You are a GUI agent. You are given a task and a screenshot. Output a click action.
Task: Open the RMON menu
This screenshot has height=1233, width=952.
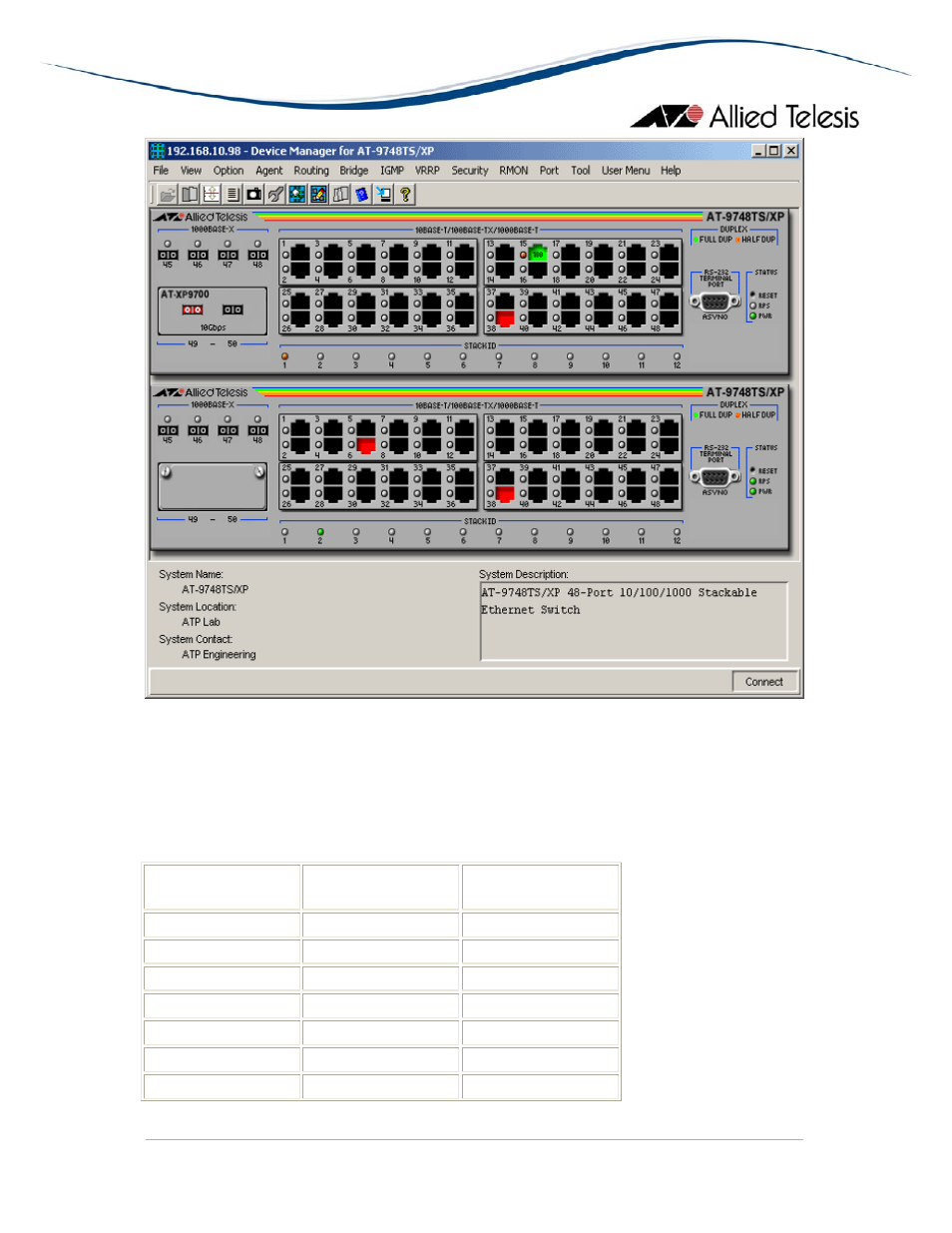pos(514,171)
